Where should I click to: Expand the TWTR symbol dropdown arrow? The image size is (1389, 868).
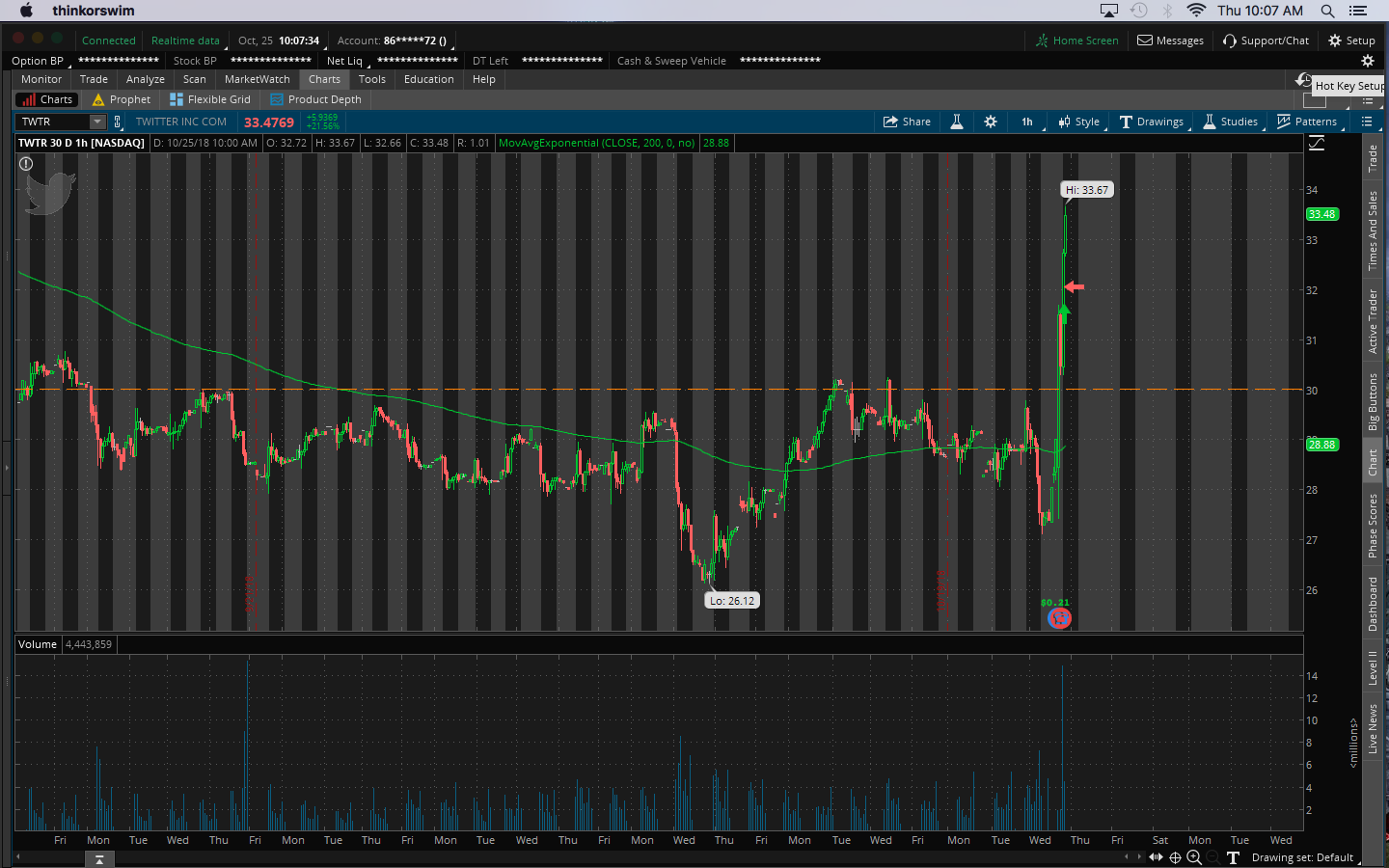pos(97,122)
